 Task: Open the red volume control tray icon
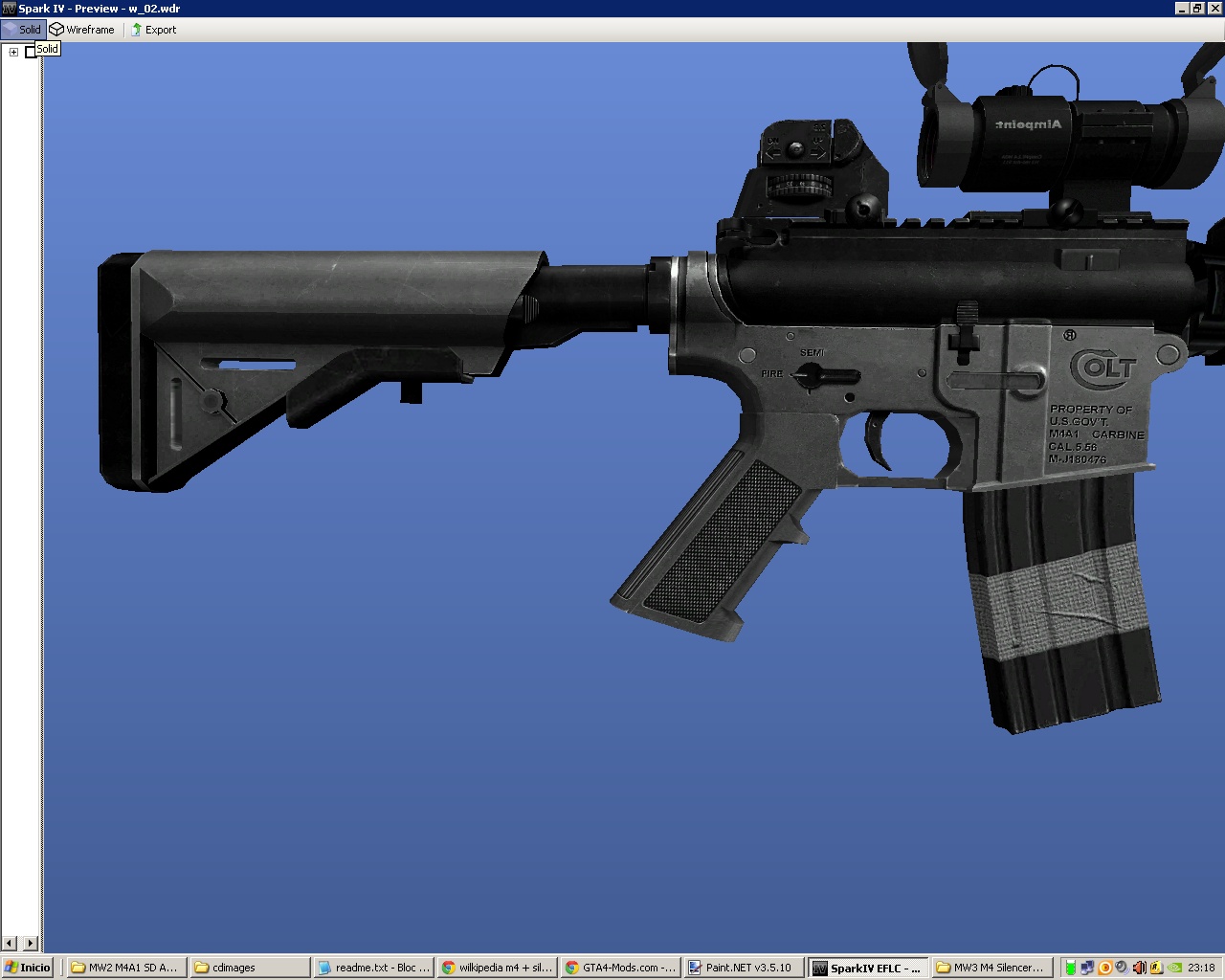[1140, 968]
